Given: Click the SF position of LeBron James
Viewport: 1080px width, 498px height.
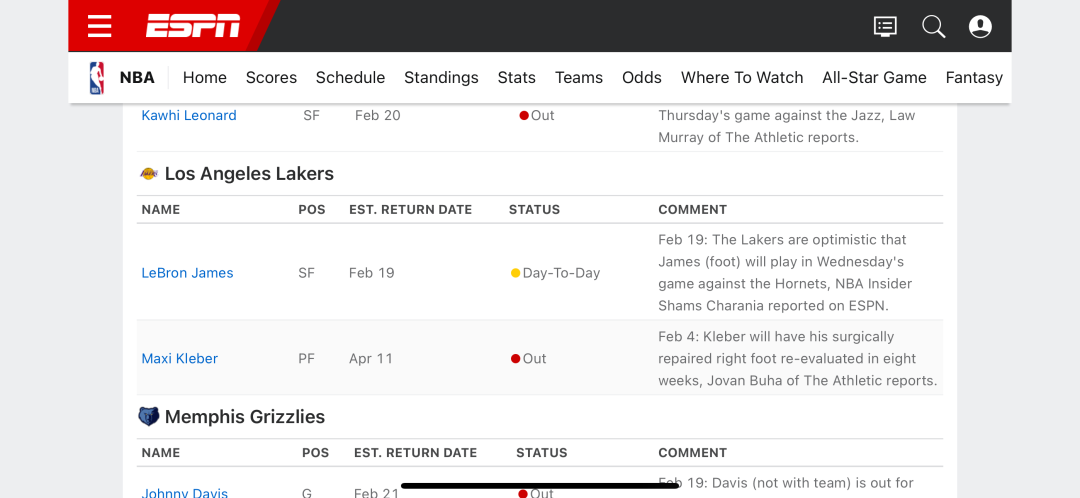Looking at the screenshot, I should click(307, 273).
